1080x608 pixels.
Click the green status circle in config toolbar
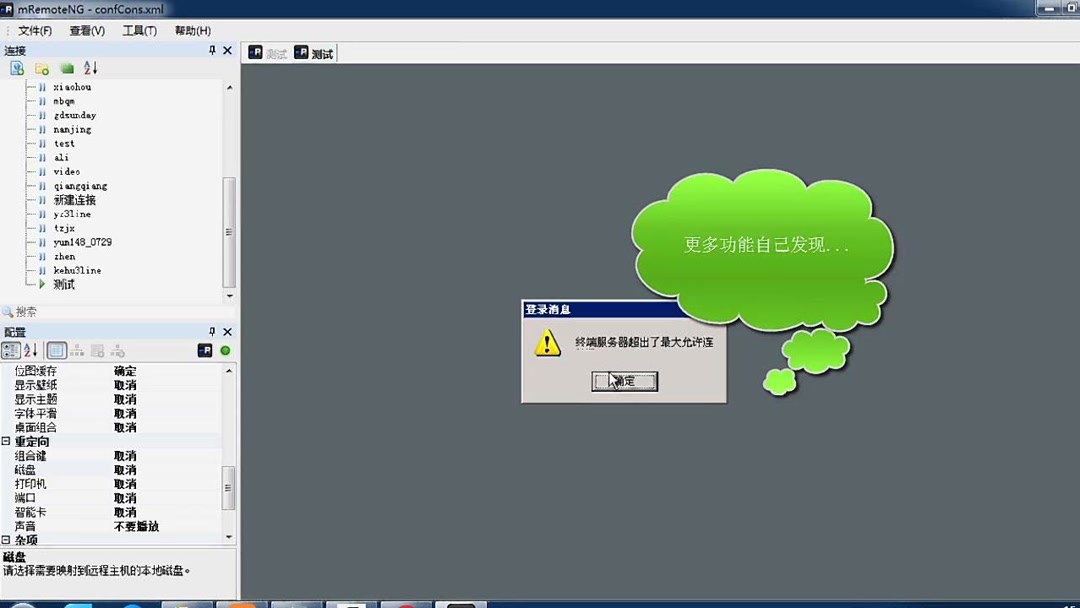pos(225,350)
